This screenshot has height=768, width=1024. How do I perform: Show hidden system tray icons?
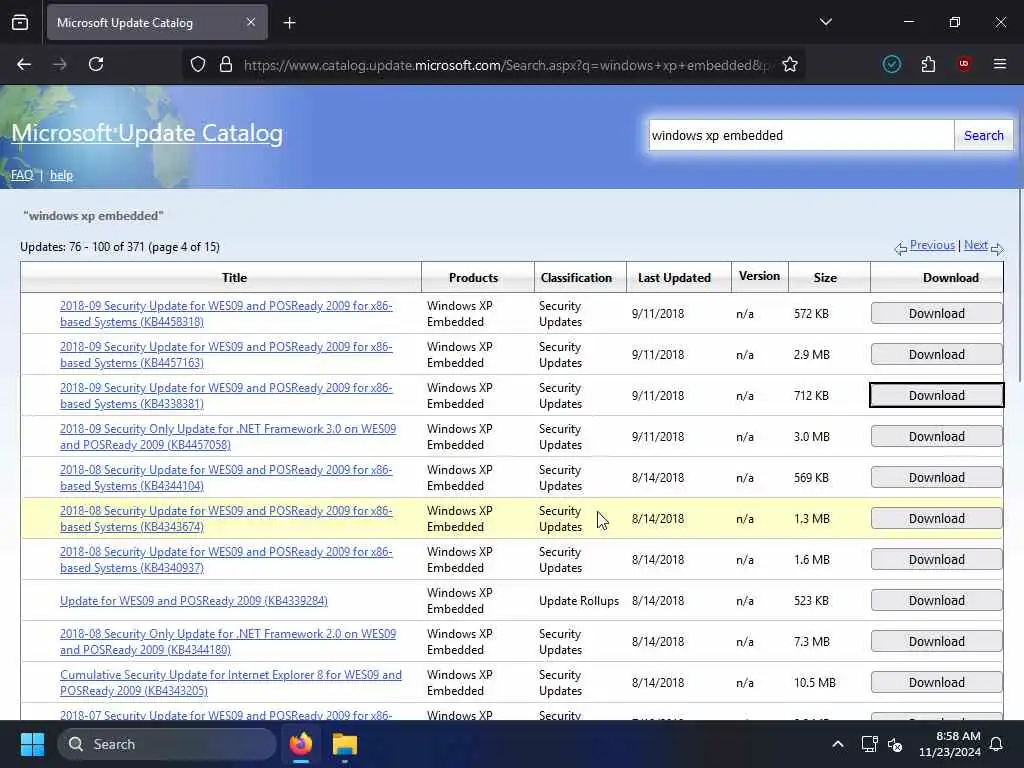pos(838,744)
